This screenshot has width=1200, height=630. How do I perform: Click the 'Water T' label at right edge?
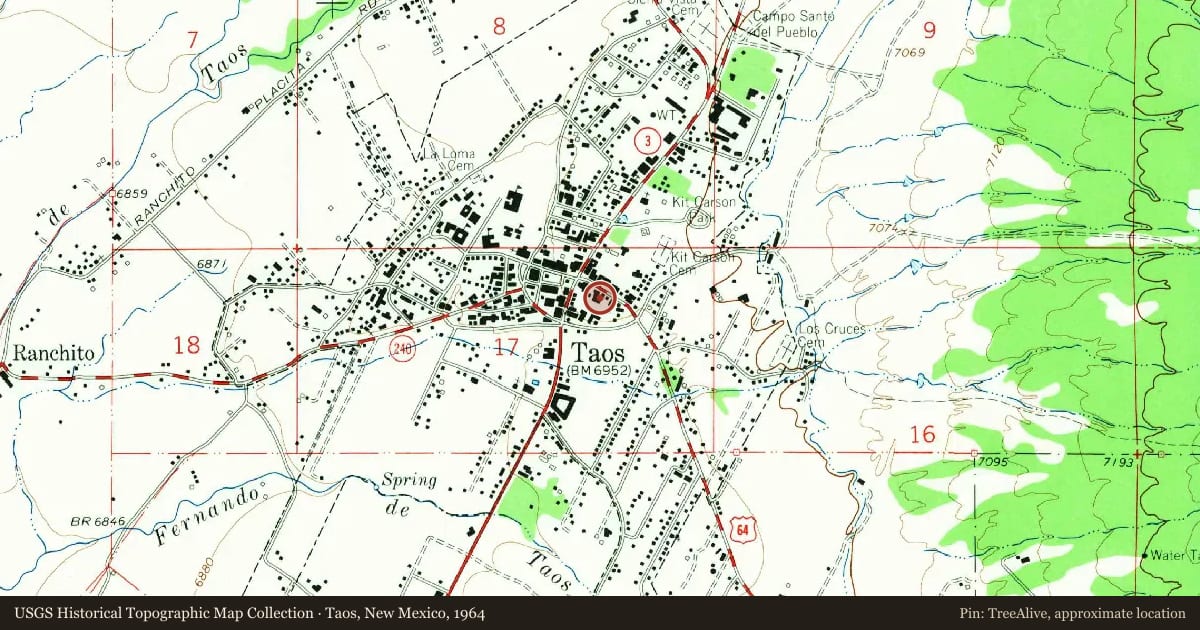click(x=1173, y=555)
